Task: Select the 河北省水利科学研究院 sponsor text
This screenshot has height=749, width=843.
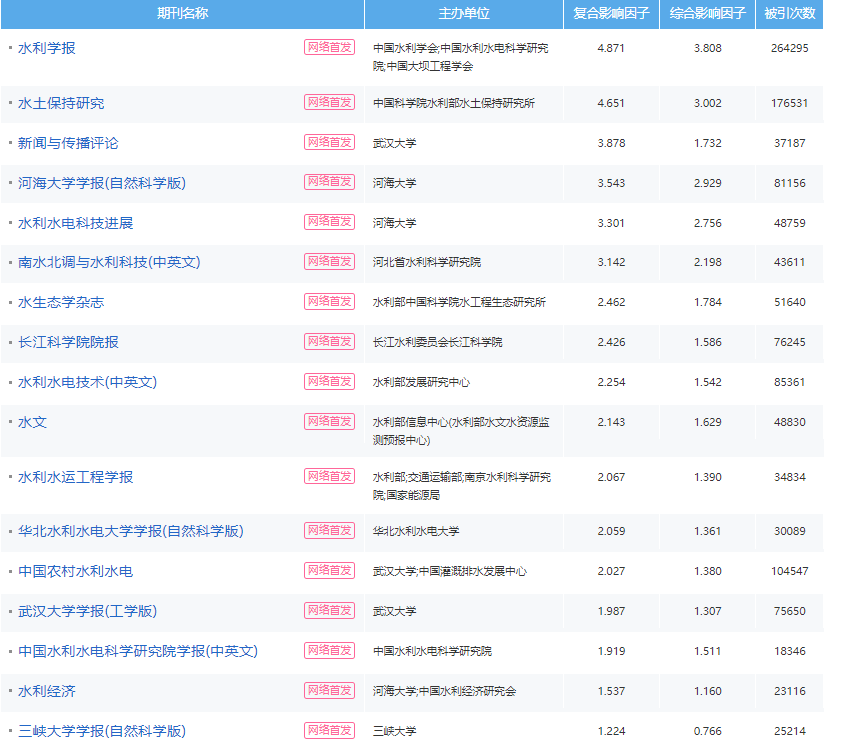Action: click(427, 262)
